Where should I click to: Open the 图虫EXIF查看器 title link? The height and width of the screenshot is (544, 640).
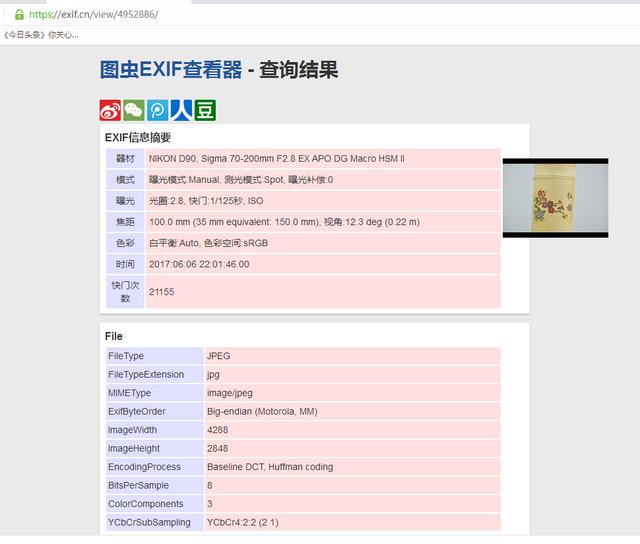(171, 69)
